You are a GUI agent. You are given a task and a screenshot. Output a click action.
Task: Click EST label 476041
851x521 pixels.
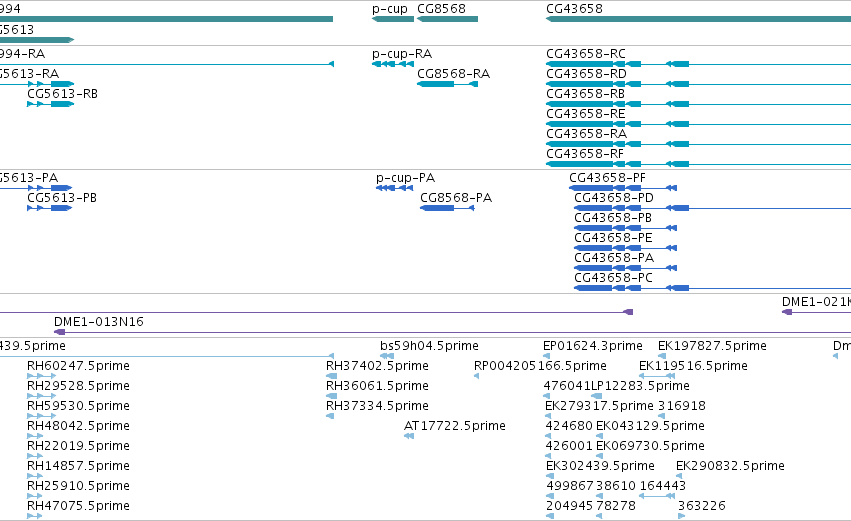567,386
